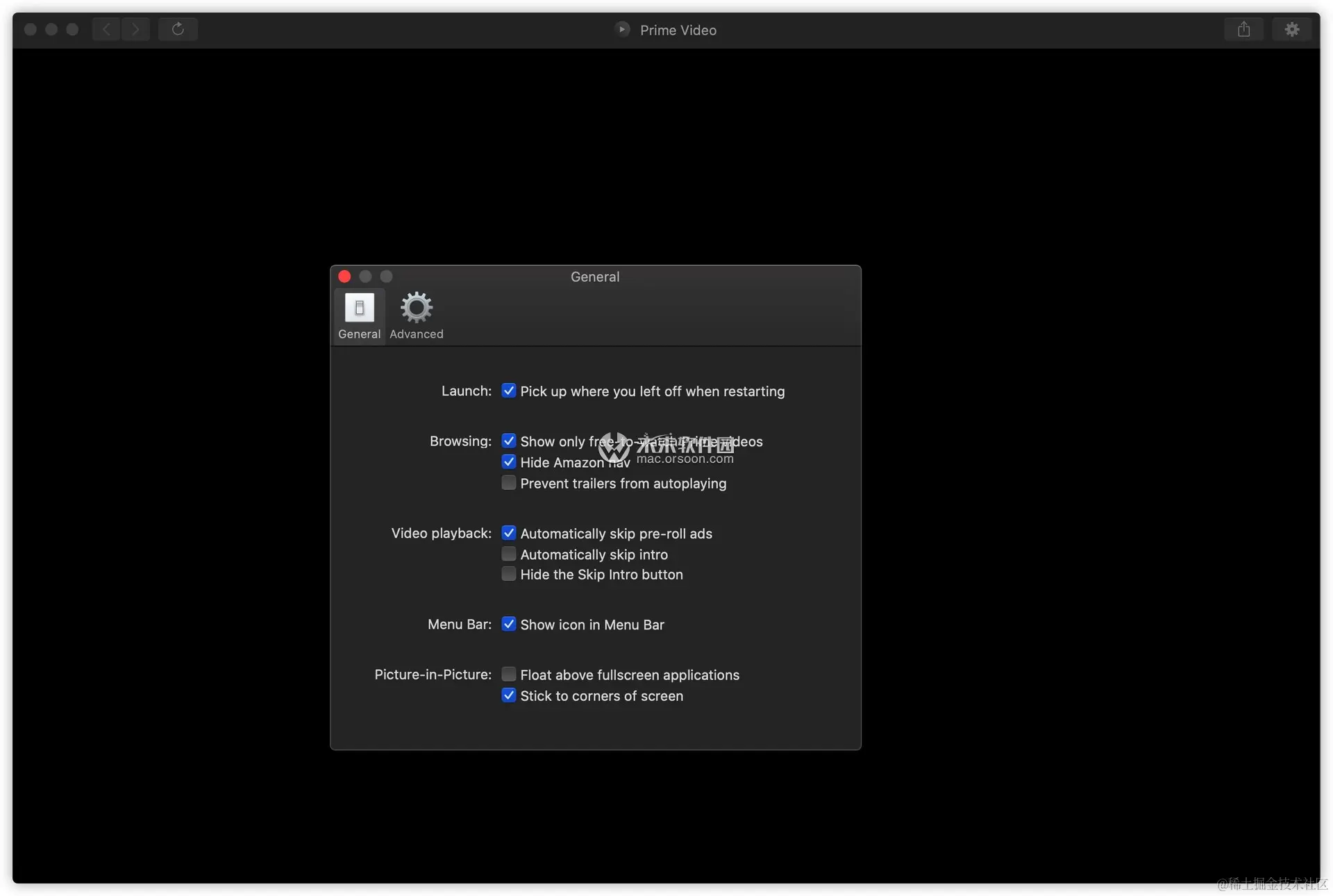
Task: Open the settings gear in title bar
Action: click(x=1291, y=29)
